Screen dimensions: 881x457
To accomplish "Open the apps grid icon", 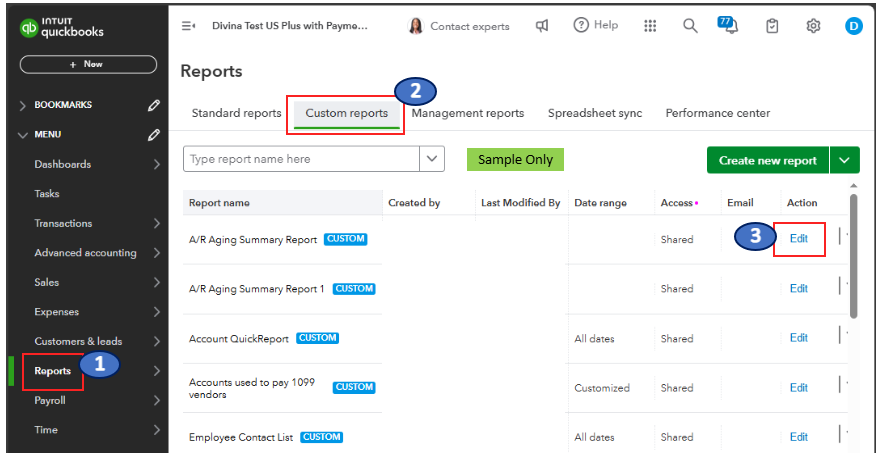I will (x=650, y=26).
